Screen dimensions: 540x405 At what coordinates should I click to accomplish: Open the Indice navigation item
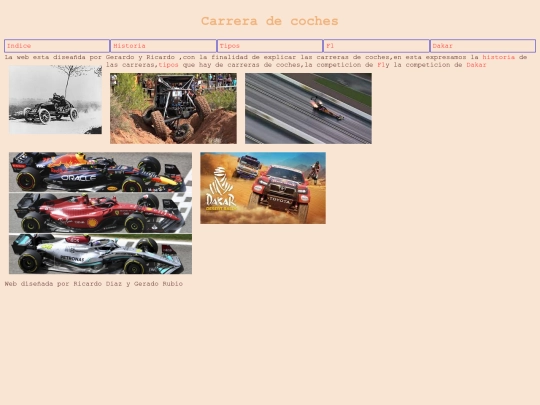pos(57,46)
